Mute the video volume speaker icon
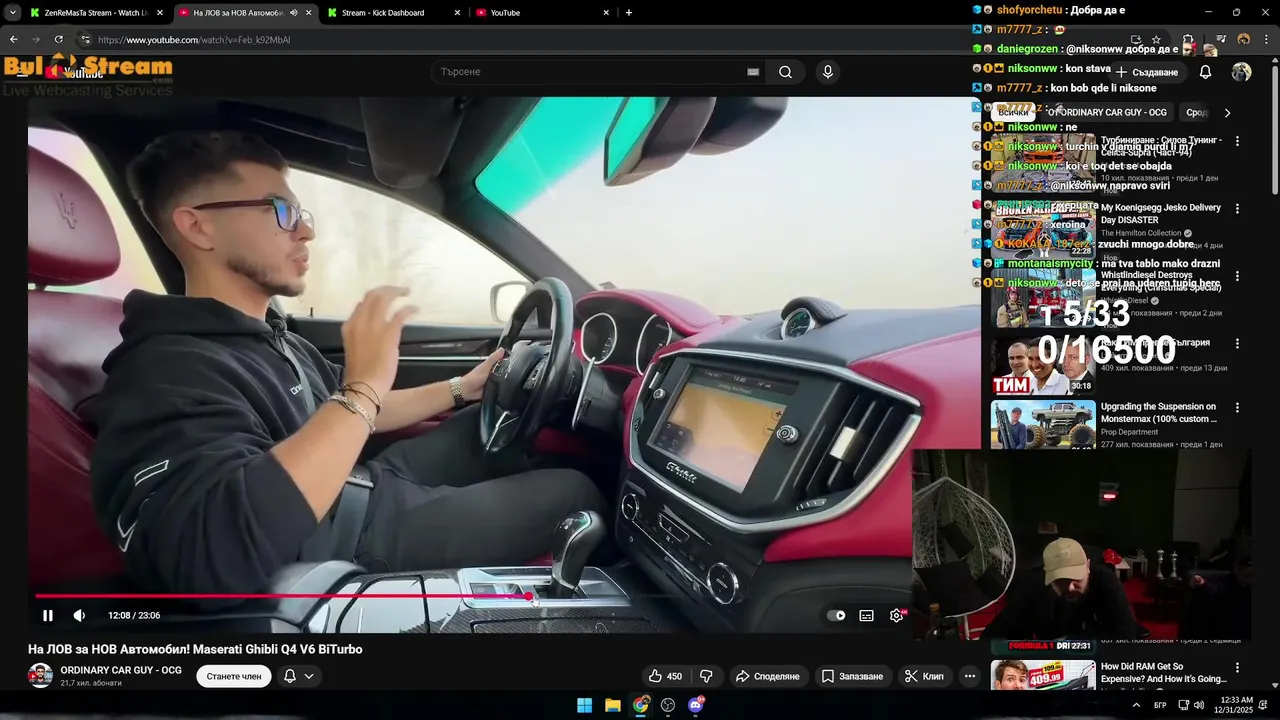1280x720 pixels. [79, 615]
